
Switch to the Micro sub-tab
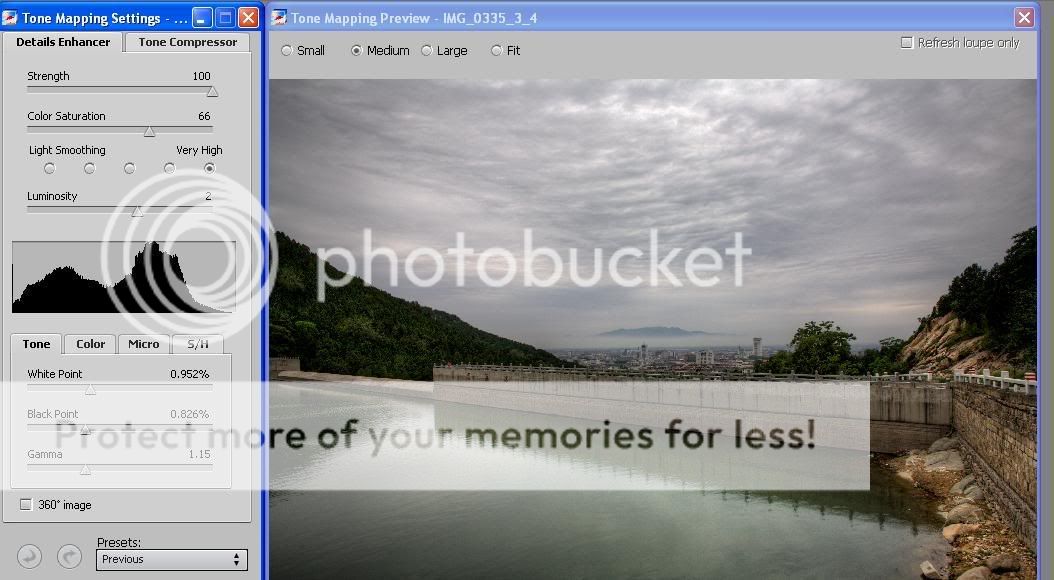click(143, 343)
